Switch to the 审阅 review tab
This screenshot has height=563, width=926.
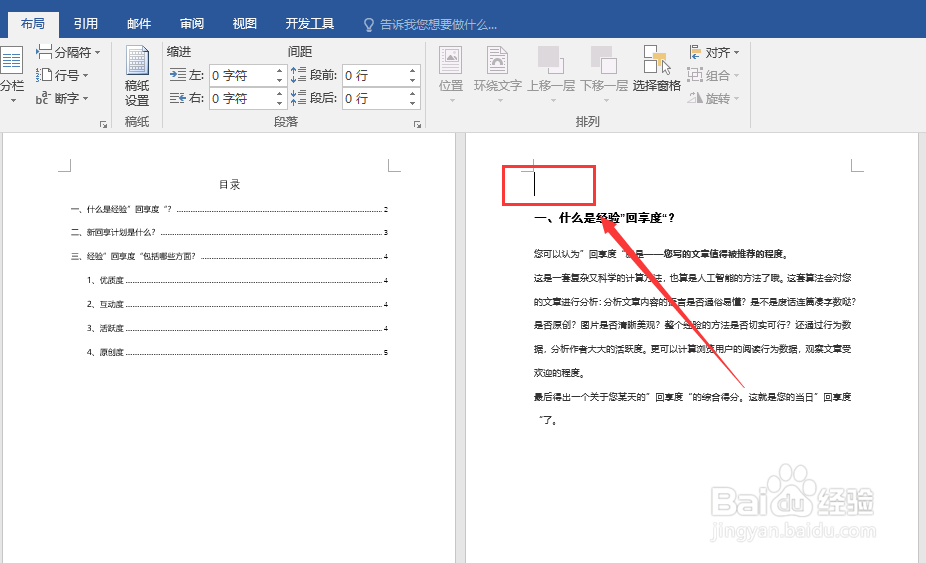tap(192, 24)
